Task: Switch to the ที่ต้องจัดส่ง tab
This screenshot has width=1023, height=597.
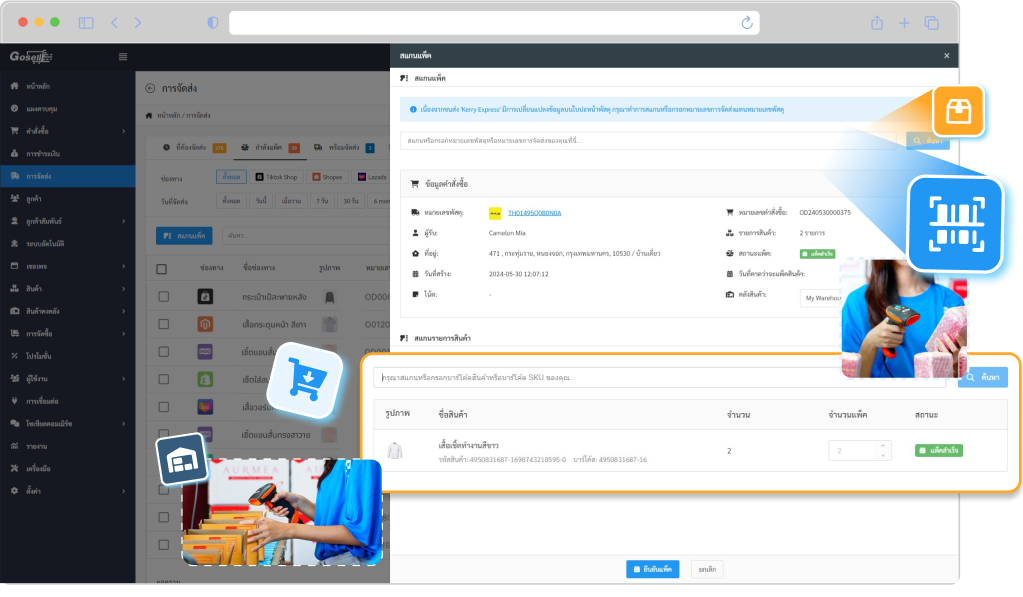Action: tap(194, 148)
